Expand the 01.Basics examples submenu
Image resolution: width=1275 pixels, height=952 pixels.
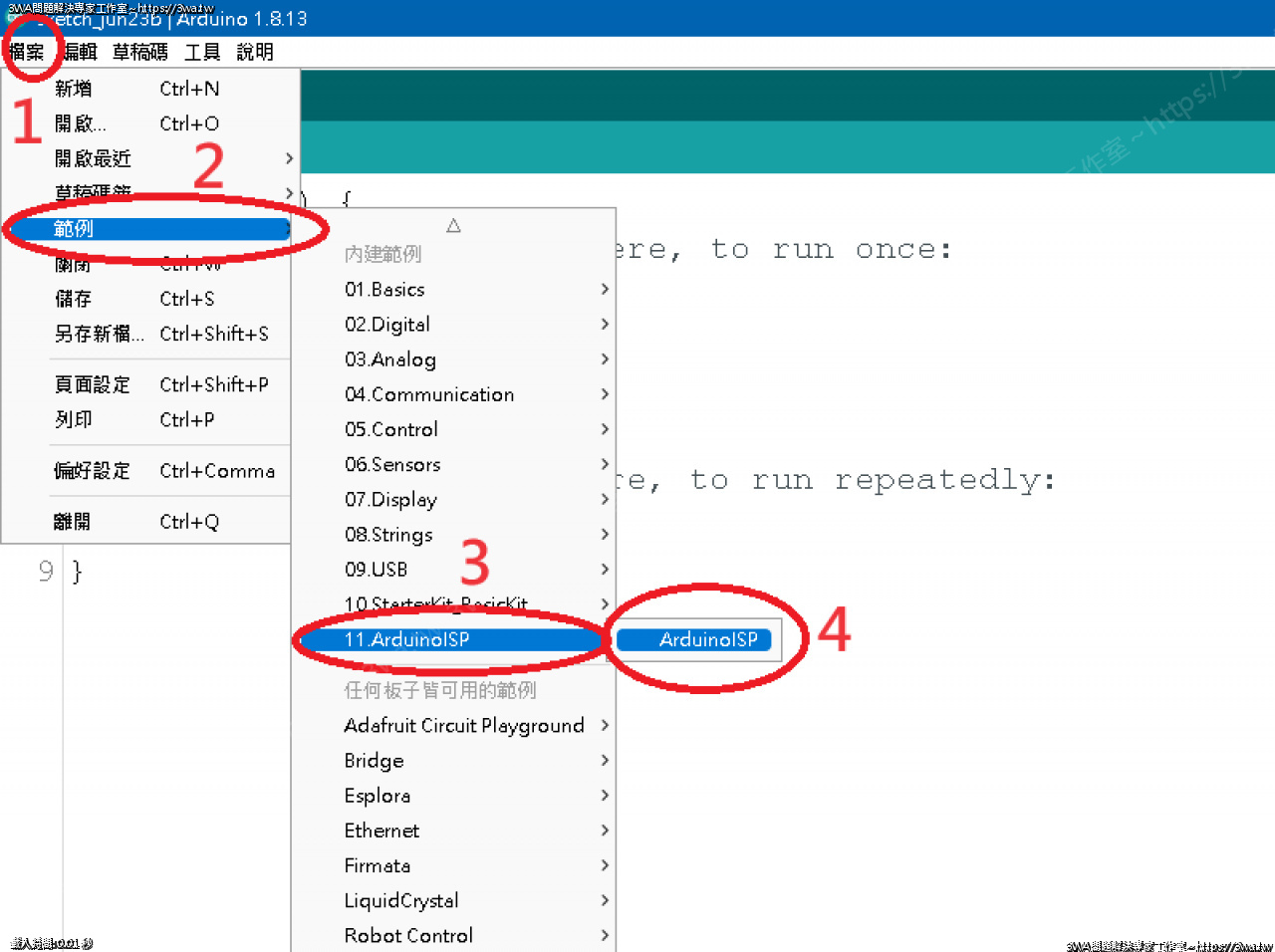[x=384, y=290]
